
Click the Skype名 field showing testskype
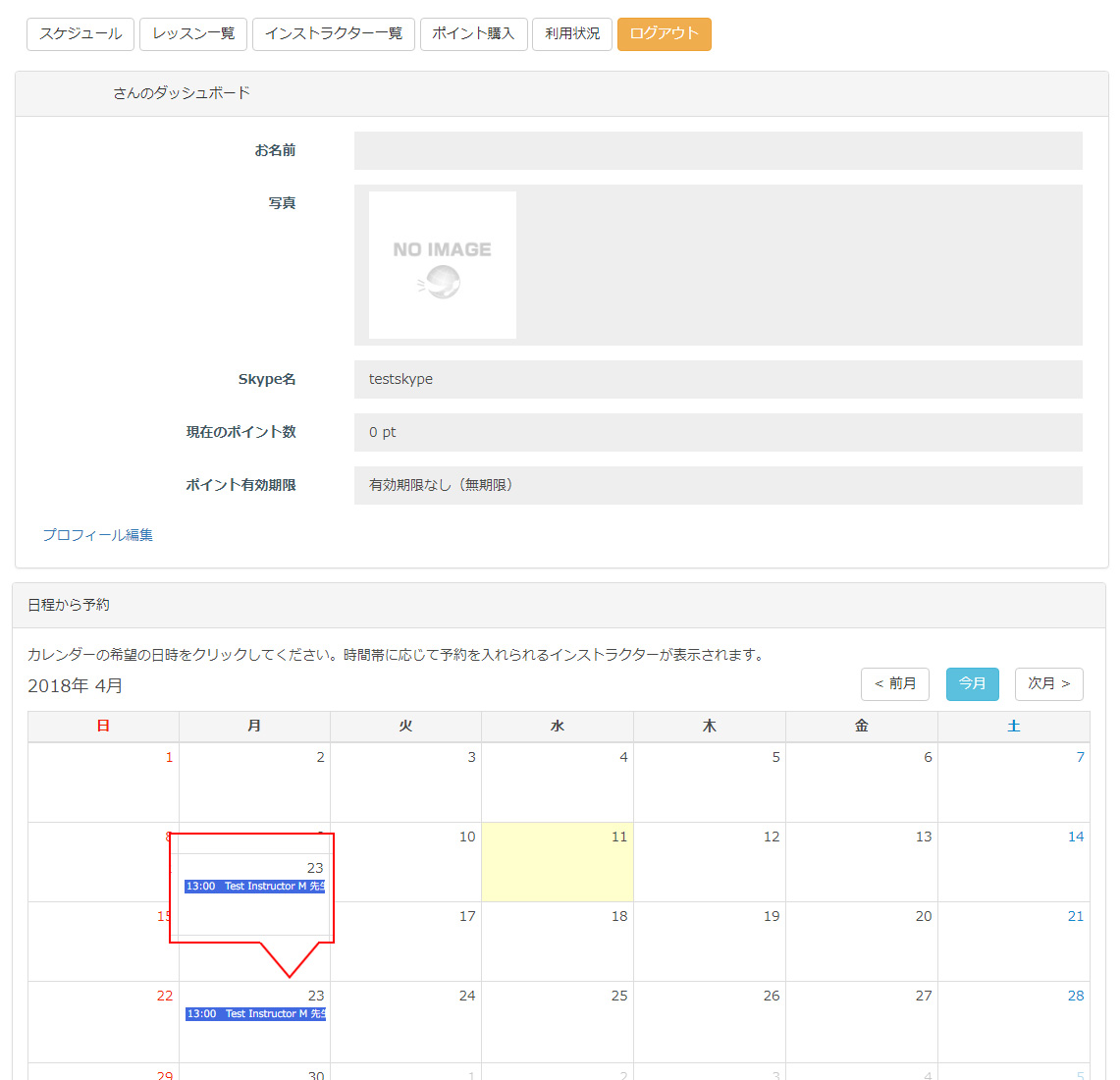tap(718, 379)
